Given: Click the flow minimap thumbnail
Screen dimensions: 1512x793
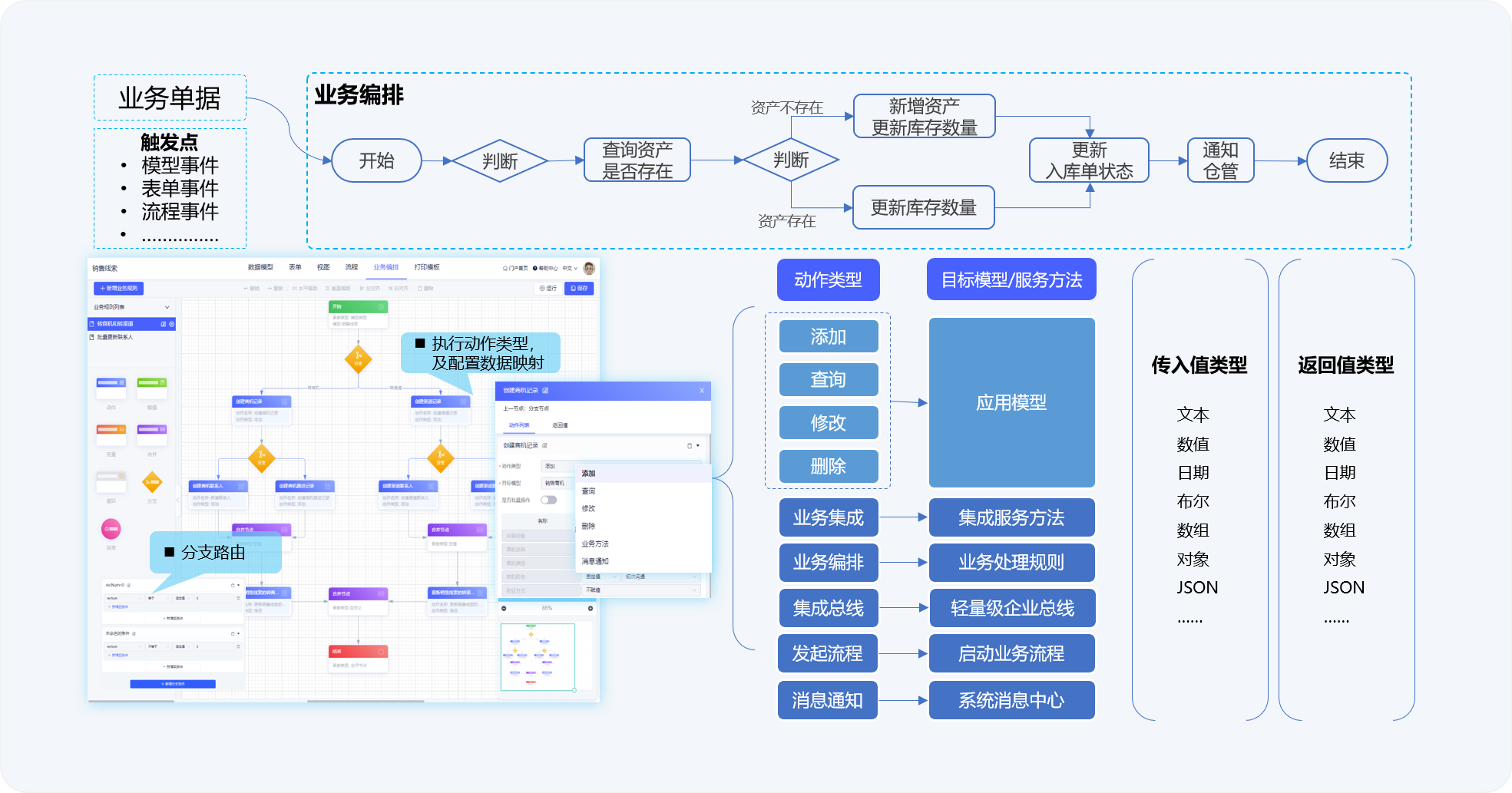Looking at the screenshot, I should coord(538,657).
